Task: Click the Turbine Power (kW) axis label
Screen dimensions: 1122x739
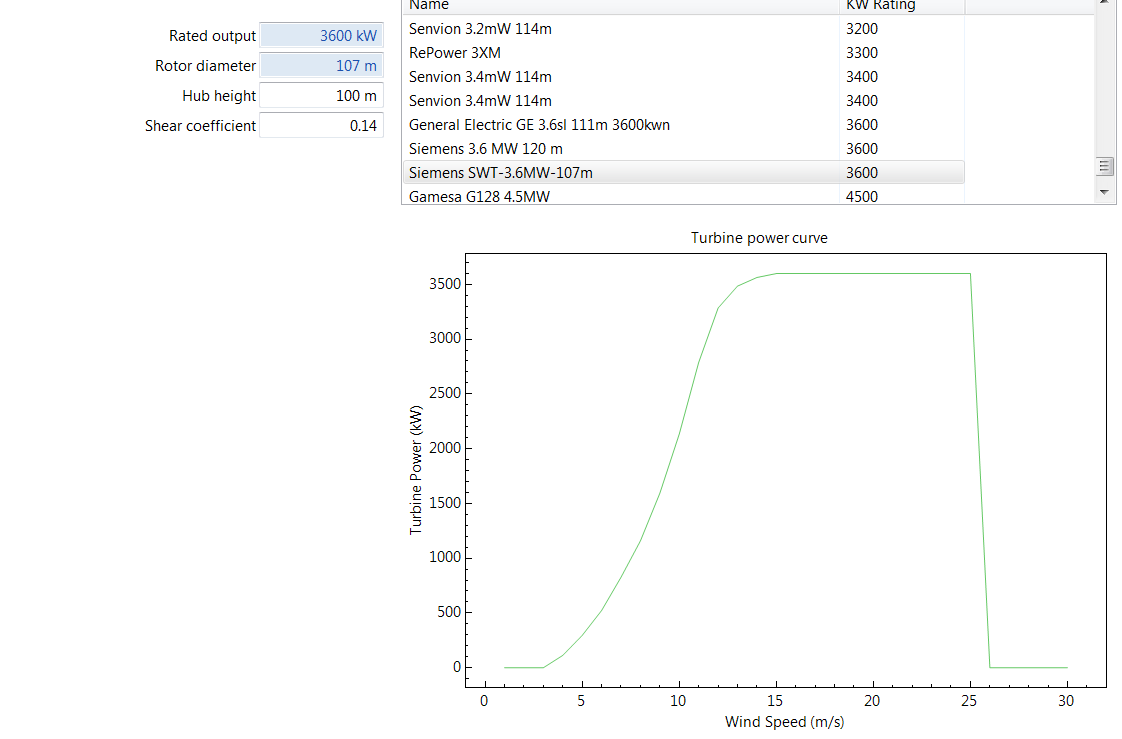Action: pos(416,469)
